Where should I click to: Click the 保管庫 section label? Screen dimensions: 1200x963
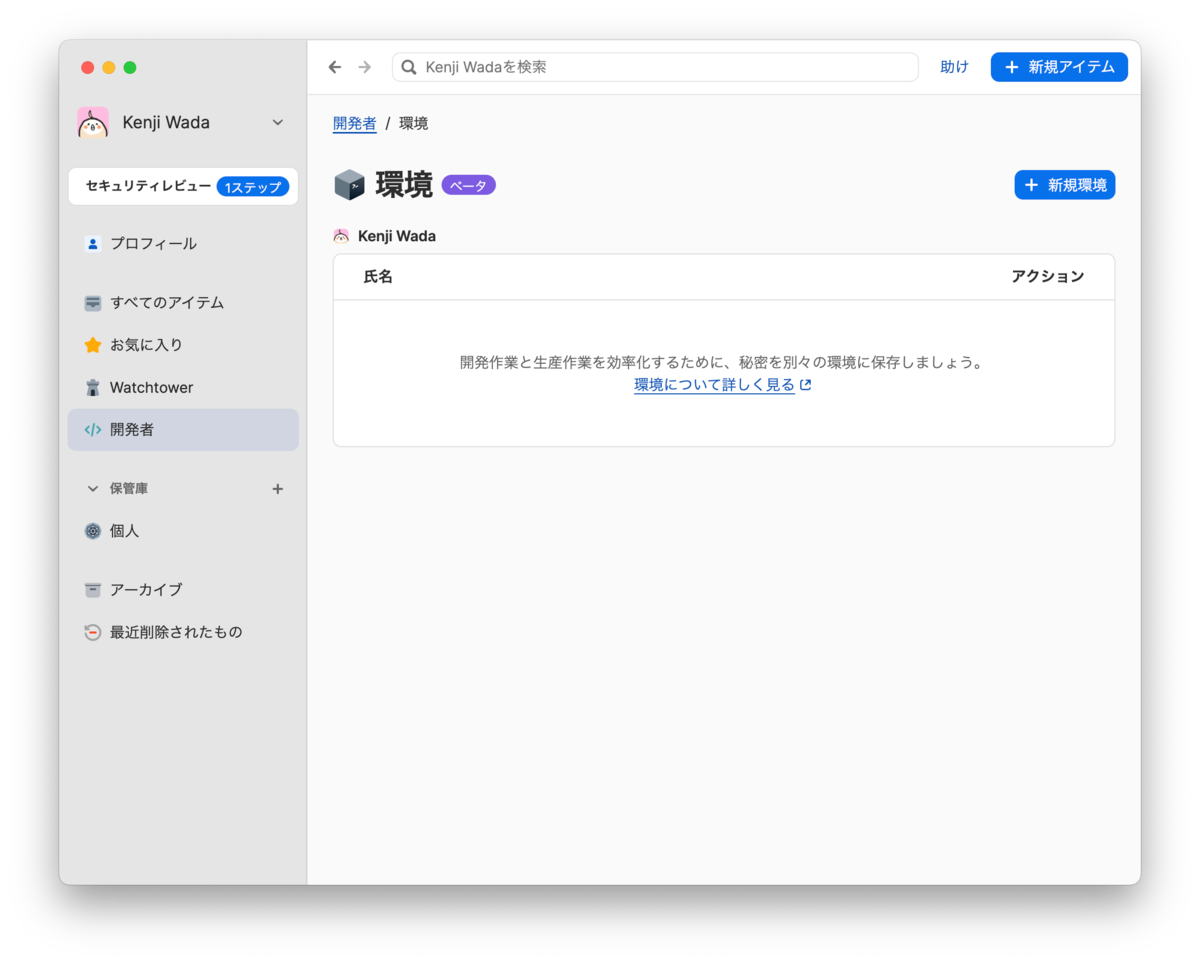pos(129,489)
